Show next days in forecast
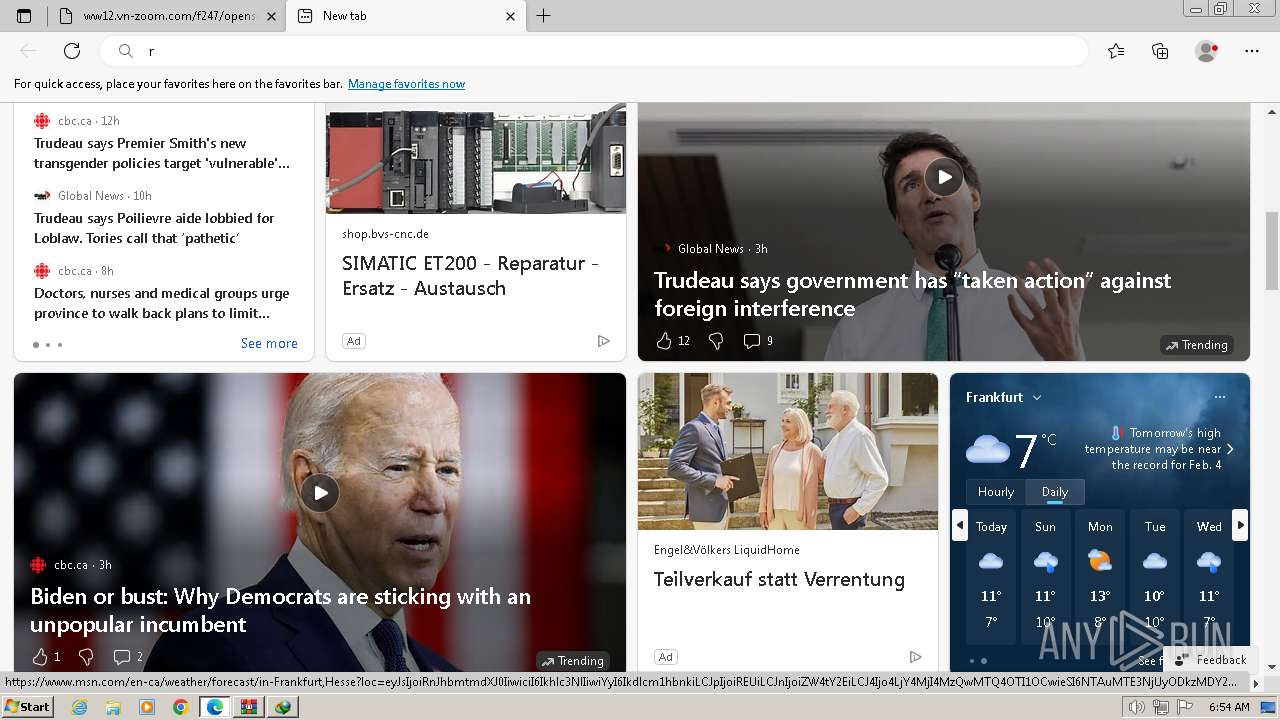Image resolution: width=1280 pixels, height=720 pixels. click(1240, 525)
